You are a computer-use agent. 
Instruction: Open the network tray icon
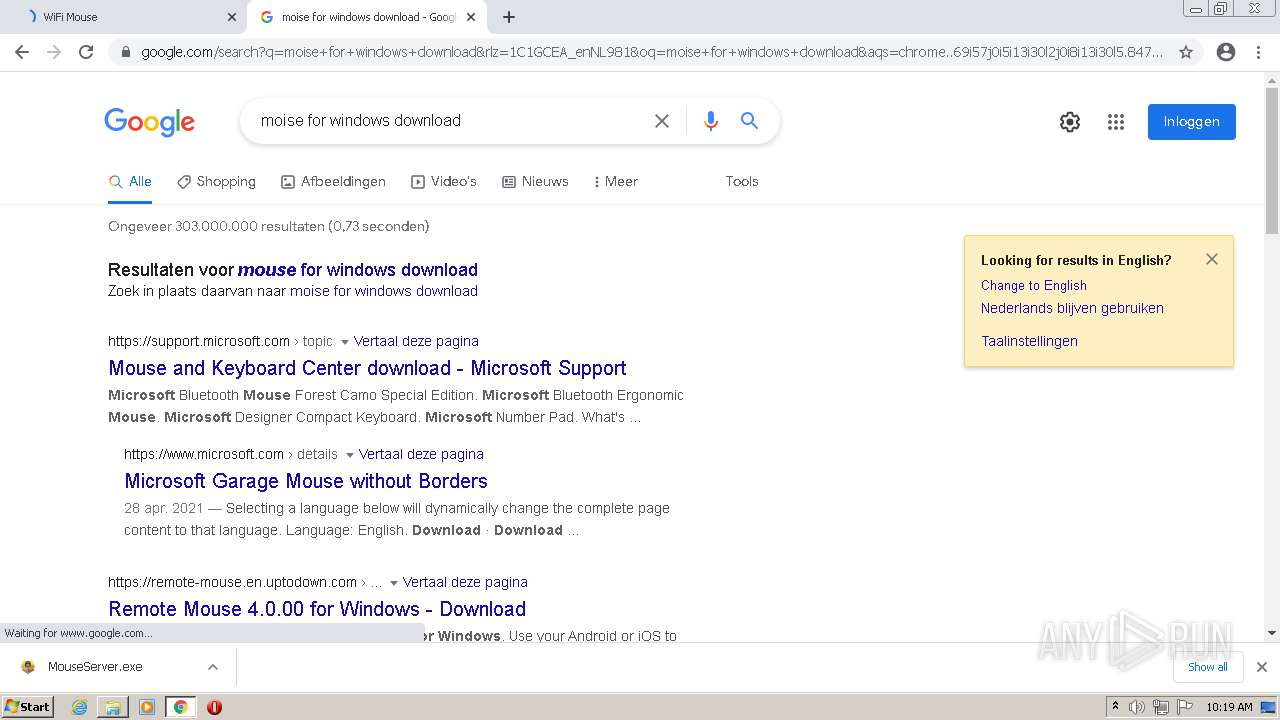(x=1160, y=707)
